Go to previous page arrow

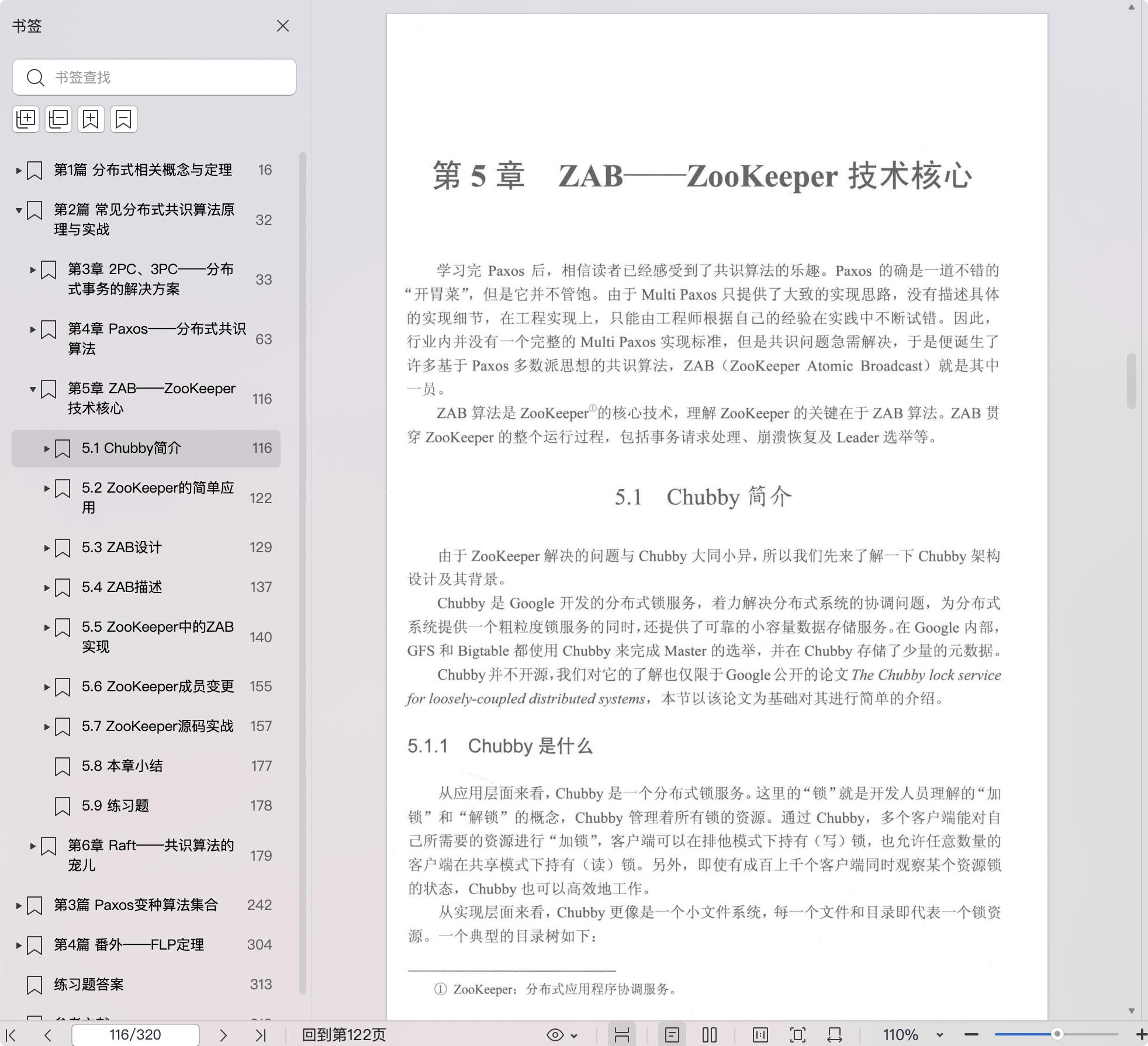48,1035
